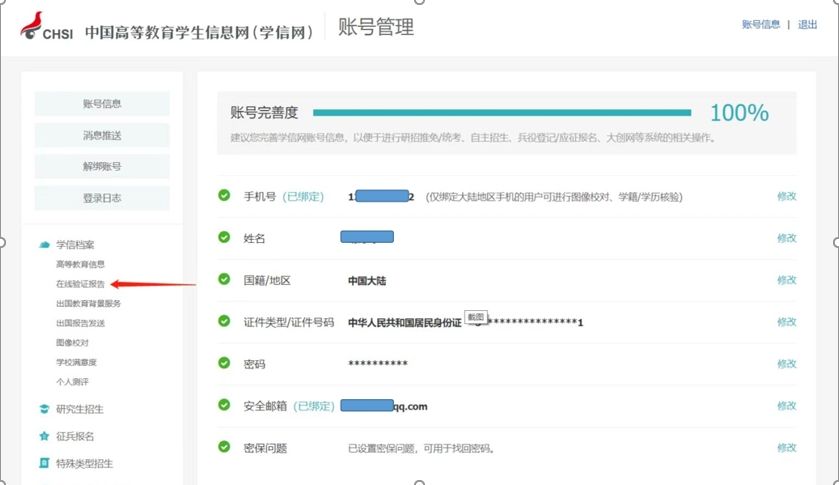Open the 征兵报名 menu section
The width and height of the screenshot is (839, 485).
point(75,436)
